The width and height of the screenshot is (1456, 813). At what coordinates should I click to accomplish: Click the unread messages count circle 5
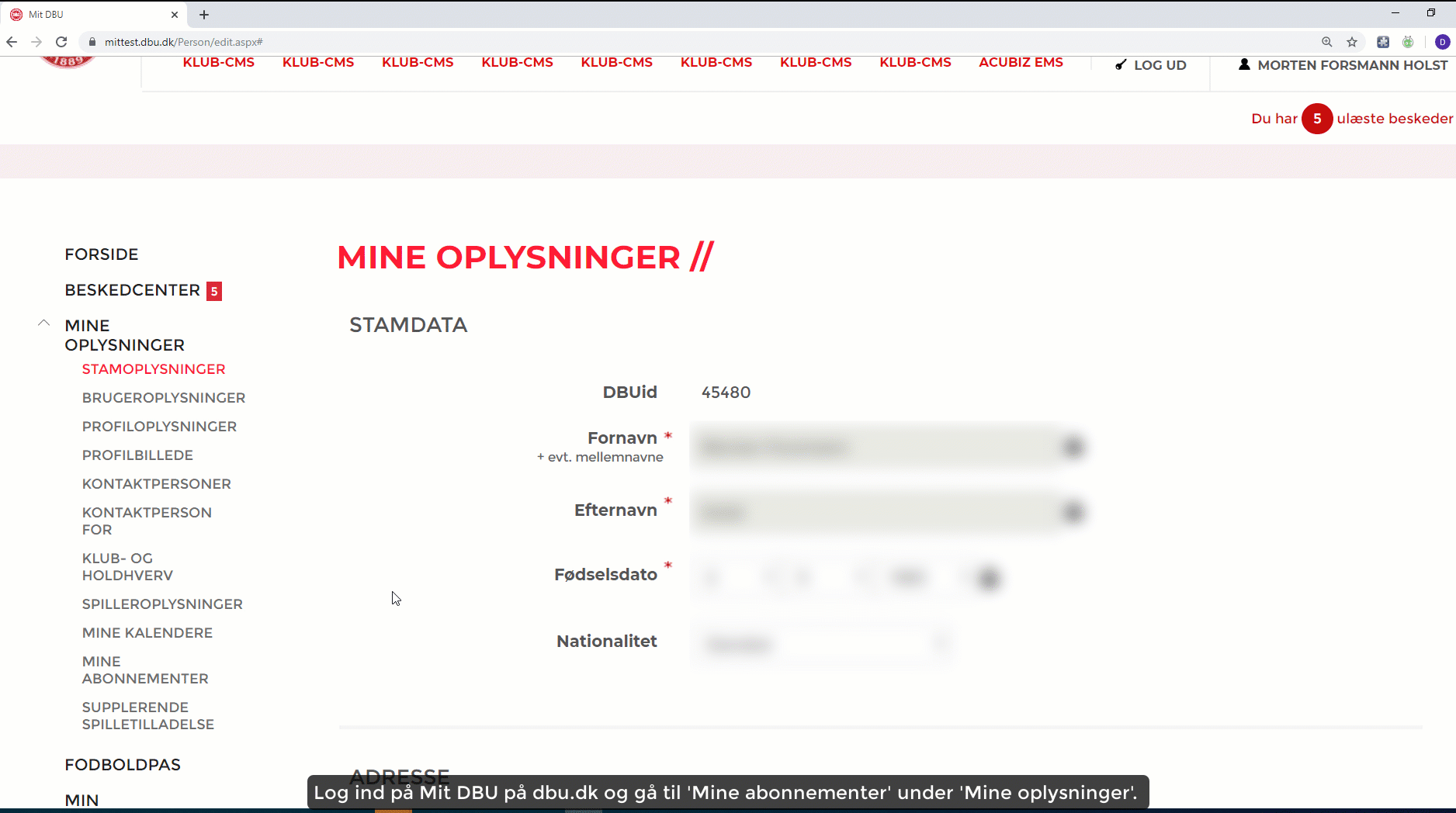[1317, 119]
